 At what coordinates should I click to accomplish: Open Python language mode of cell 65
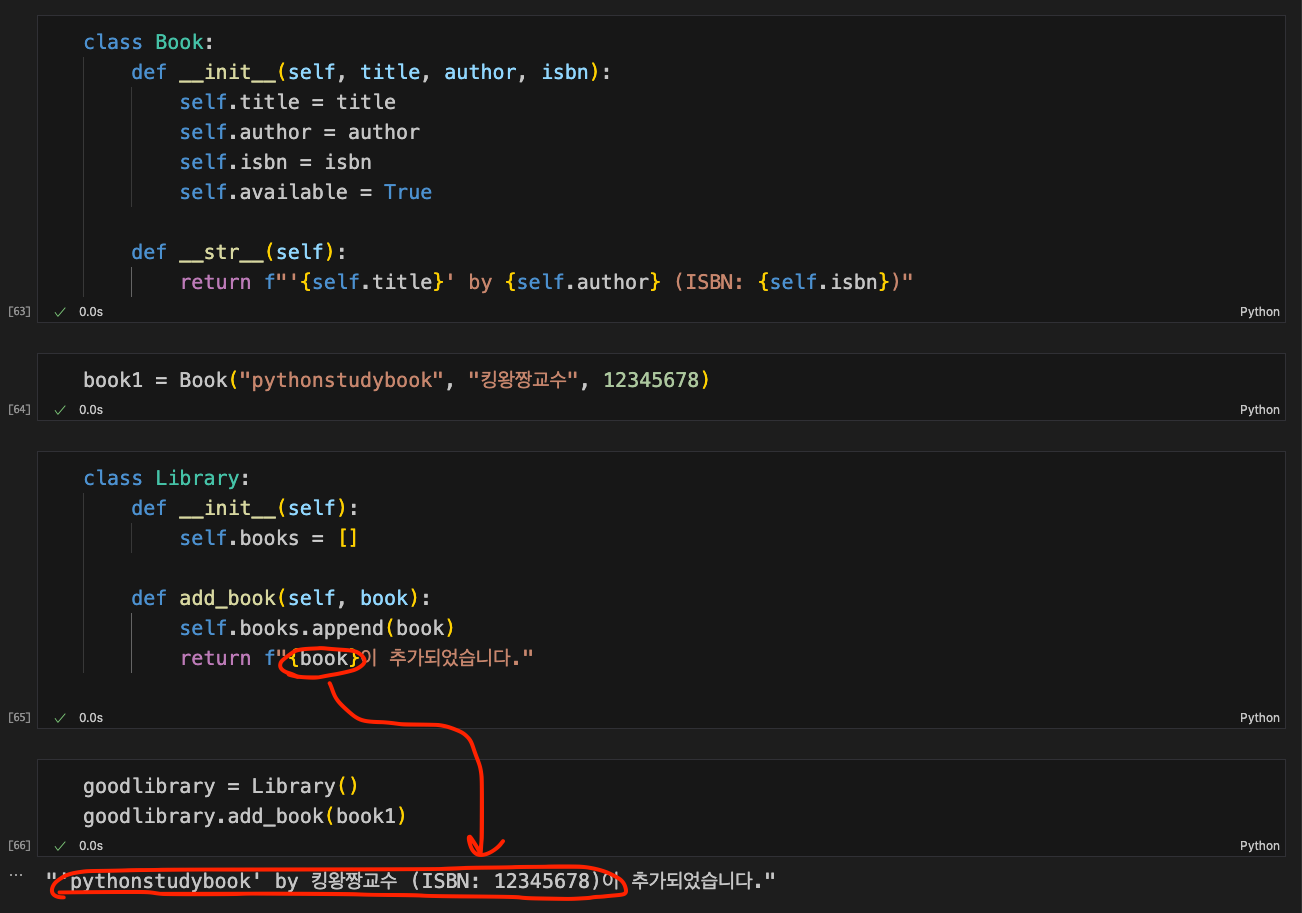pyautogui.click(x=1259, y=718)
